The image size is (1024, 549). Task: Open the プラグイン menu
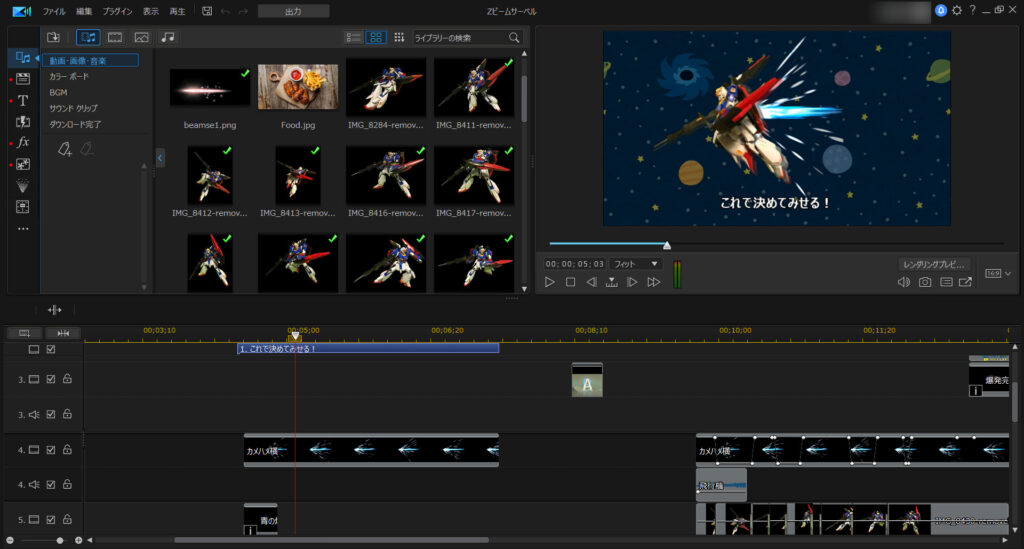coord(118,12)
